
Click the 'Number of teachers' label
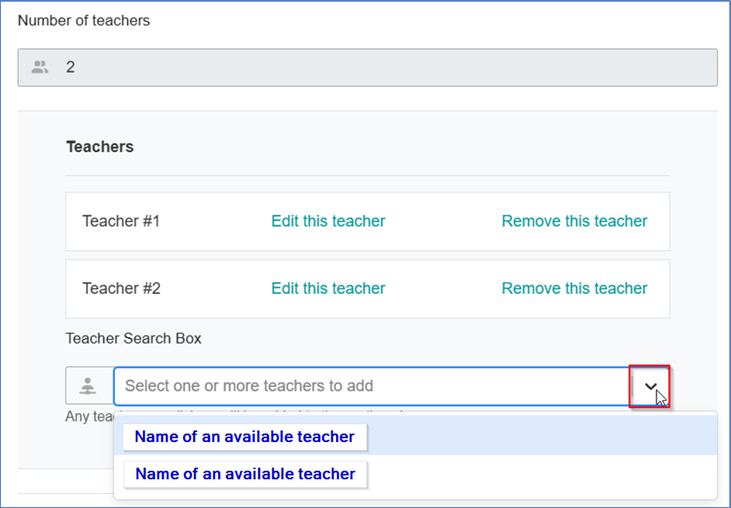click(84, 20)
